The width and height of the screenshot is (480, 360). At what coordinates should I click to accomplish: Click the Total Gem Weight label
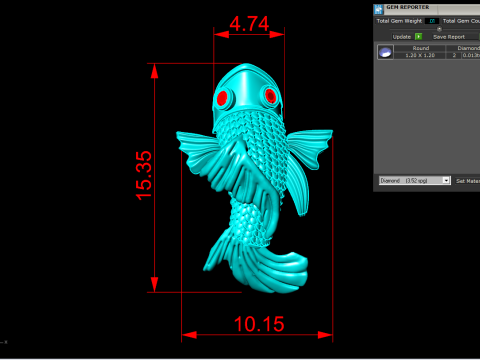coord(399,21)
